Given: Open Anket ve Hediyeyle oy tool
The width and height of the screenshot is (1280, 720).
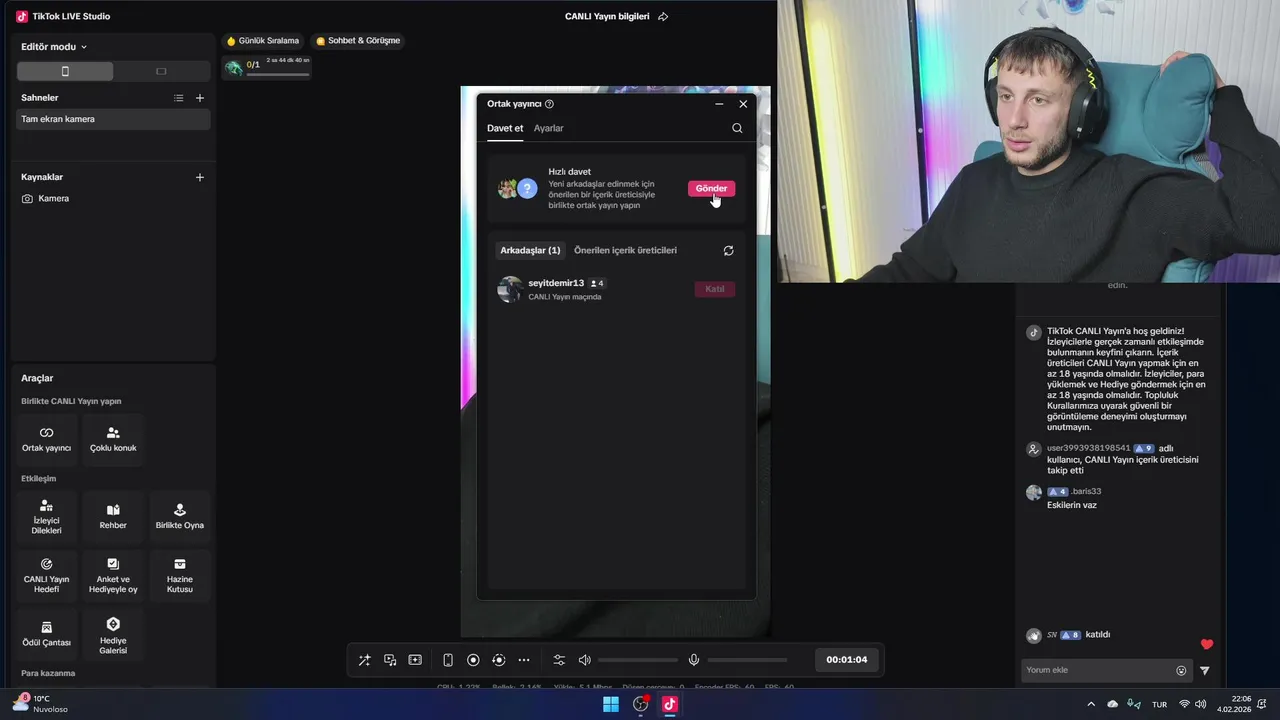Looking at the screenshot, I should coord(113,576).
